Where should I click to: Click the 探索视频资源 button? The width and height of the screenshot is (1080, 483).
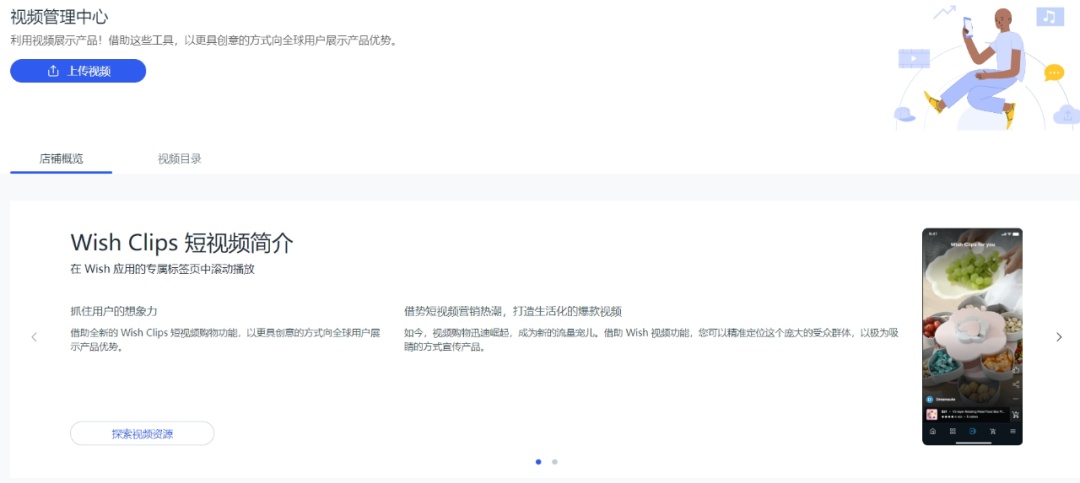(142, 433)
